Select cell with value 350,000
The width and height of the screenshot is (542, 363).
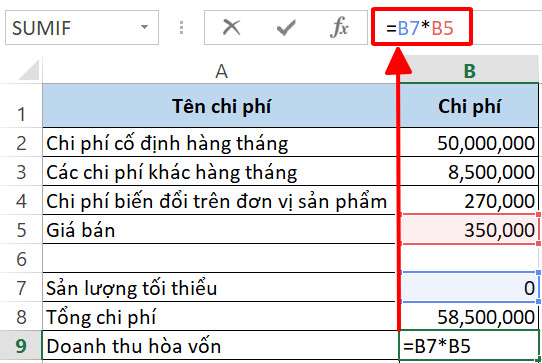point(469,229)
